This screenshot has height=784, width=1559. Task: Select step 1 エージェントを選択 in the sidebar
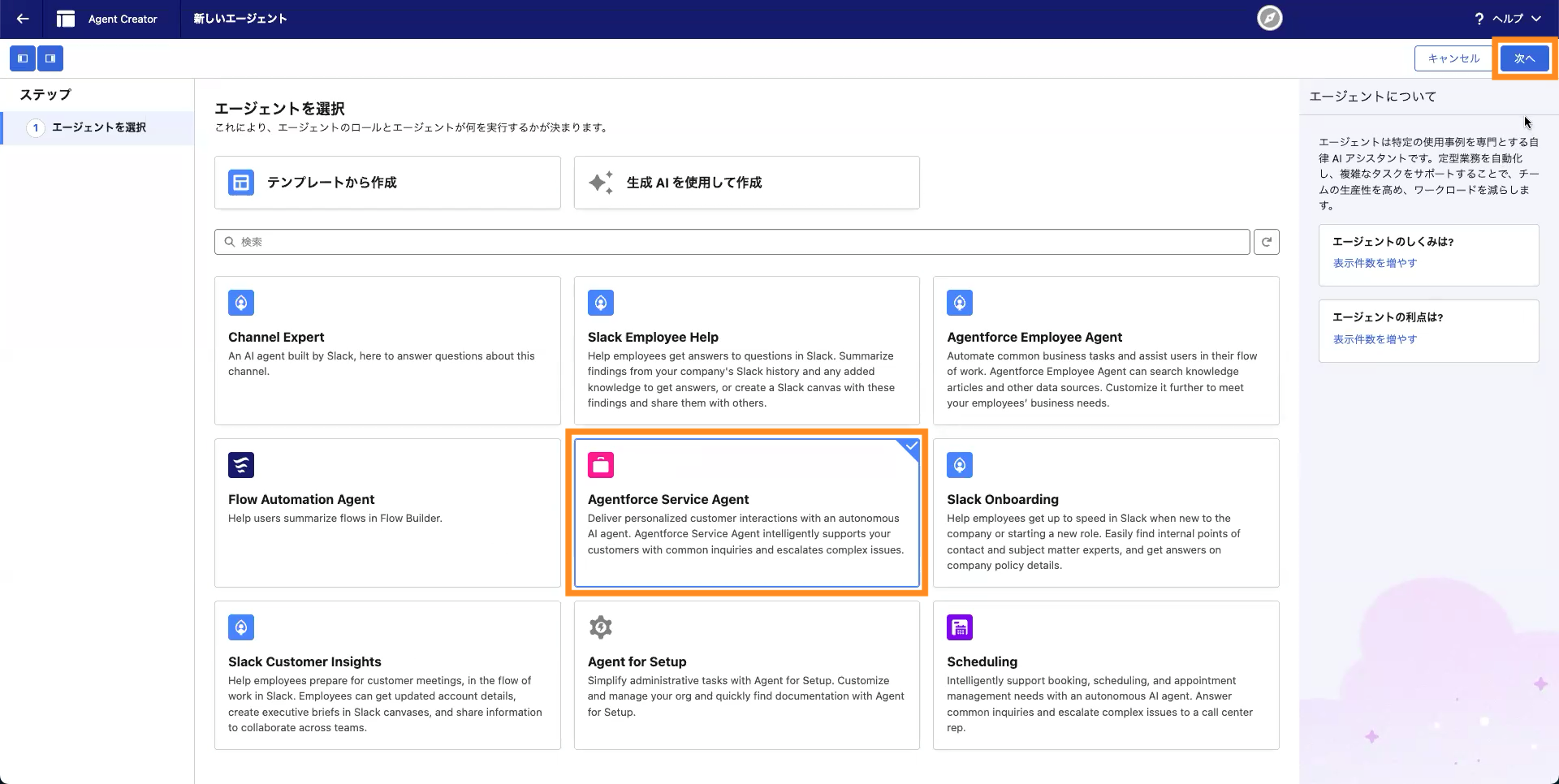point(97,127)
